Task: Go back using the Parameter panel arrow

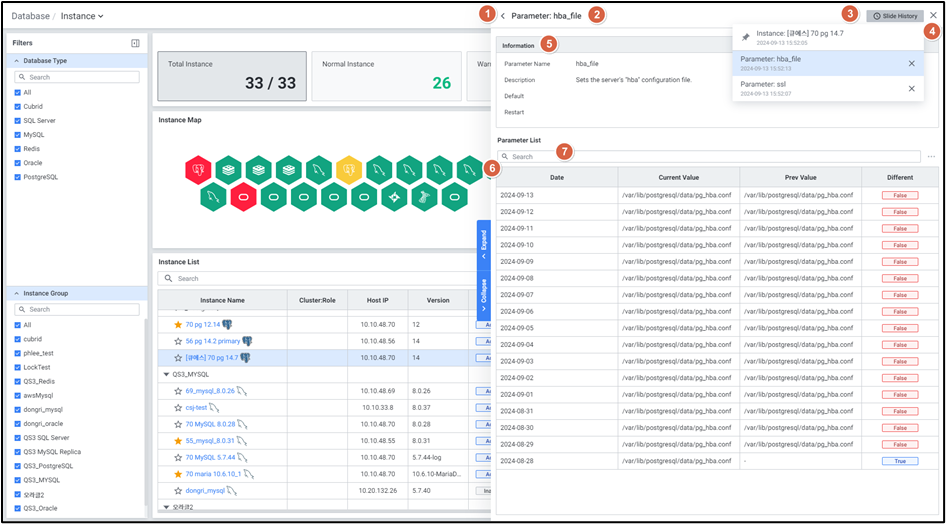Action: (x=503, y=16)
